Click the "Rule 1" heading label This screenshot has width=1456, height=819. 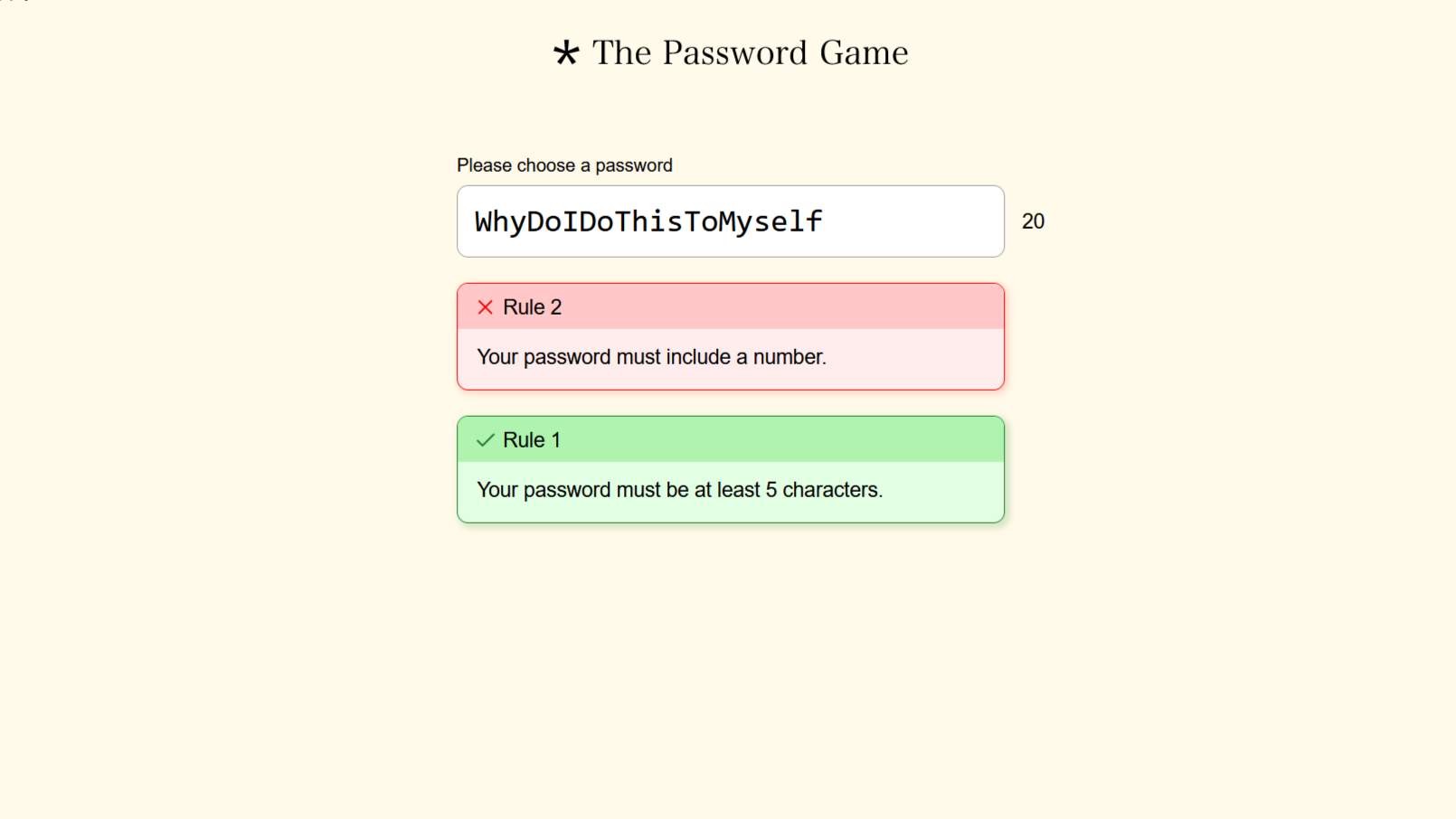pyautogui.click(x=532, y=440)
